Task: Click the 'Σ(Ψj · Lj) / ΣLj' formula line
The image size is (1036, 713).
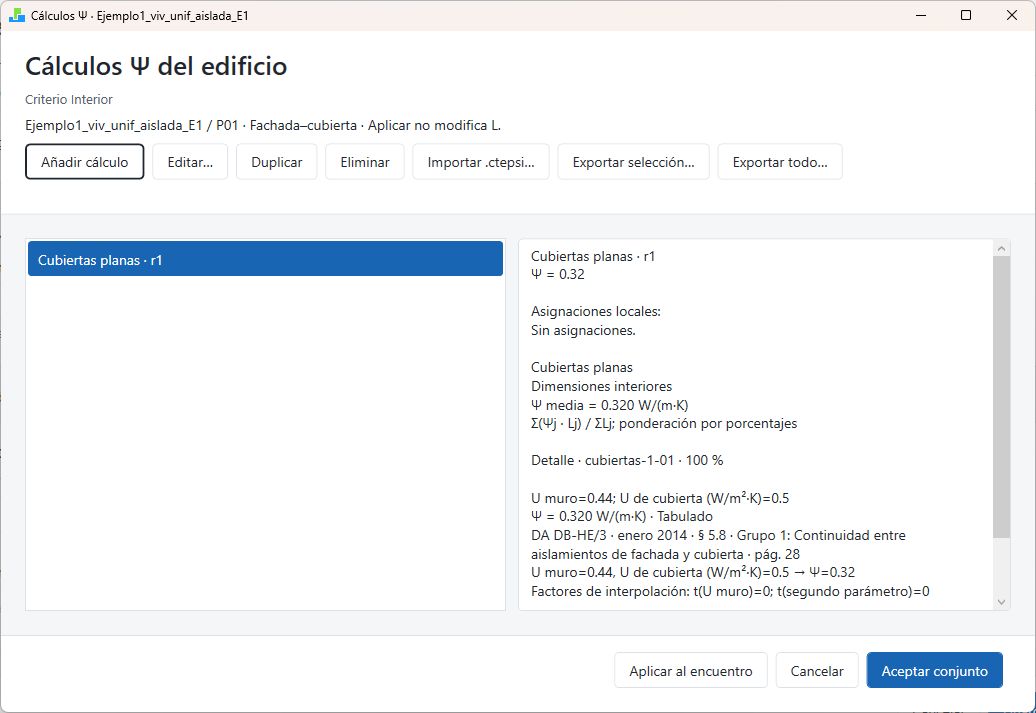Action: pos(664,424)
